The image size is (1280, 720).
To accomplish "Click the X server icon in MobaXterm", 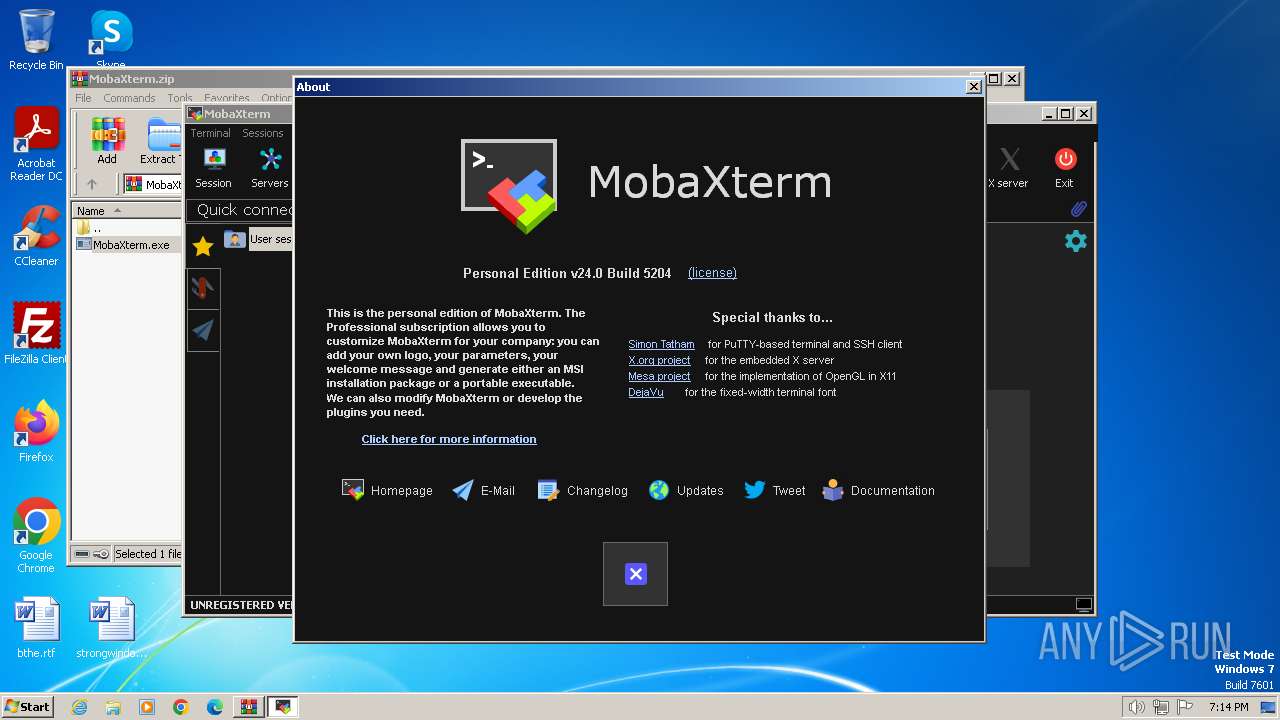I will coord(1008,168).
